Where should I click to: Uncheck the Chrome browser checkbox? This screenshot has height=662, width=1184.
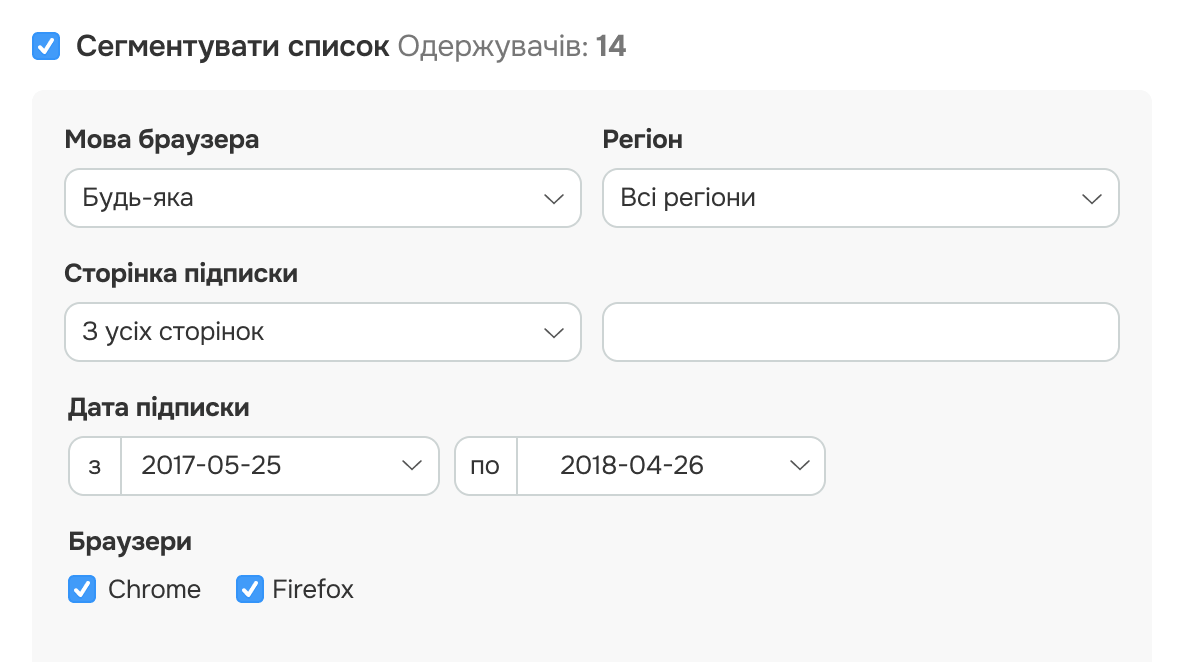coord(82,590)
